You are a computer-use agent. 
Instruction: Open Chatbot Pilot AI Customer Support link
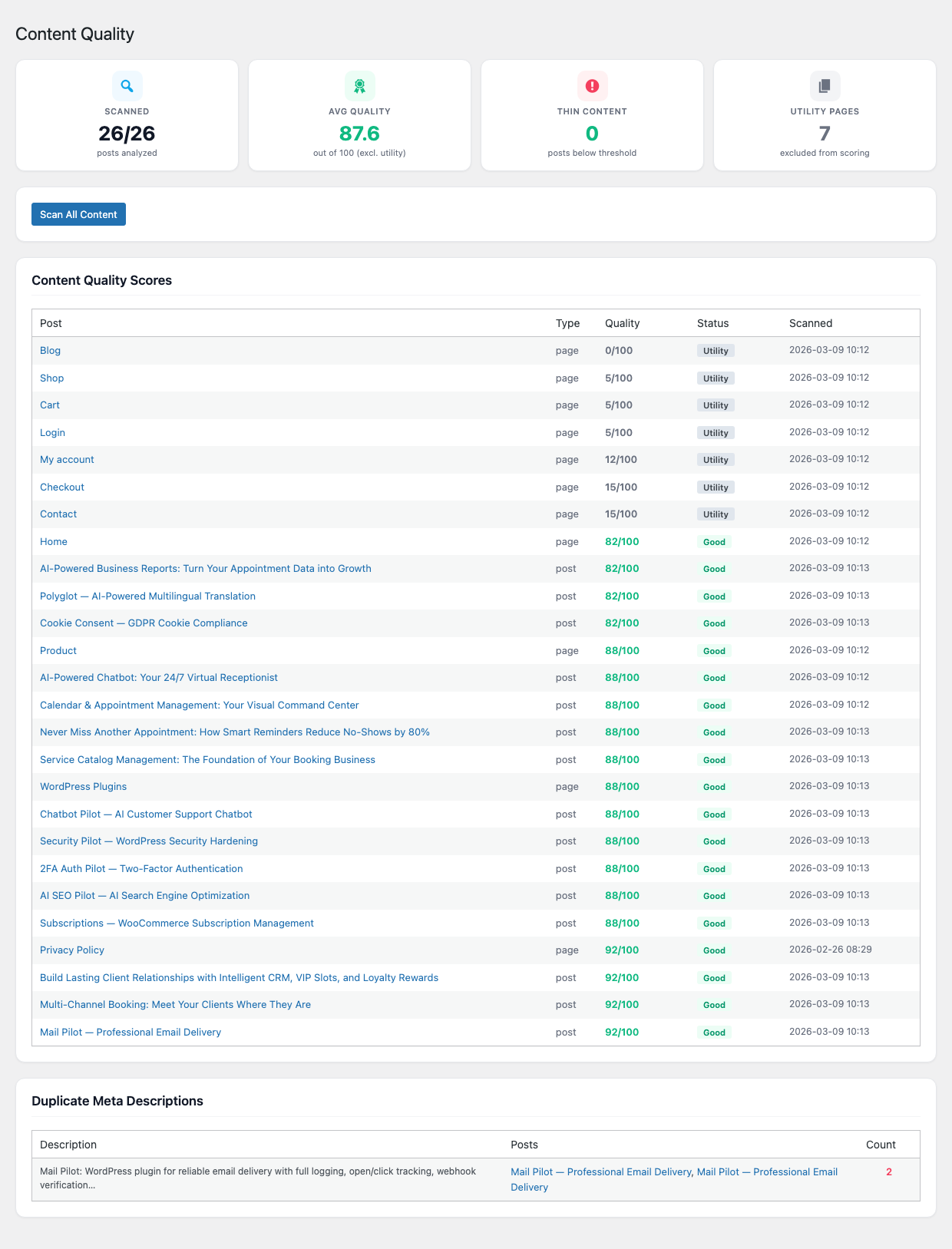click(146, 814)
